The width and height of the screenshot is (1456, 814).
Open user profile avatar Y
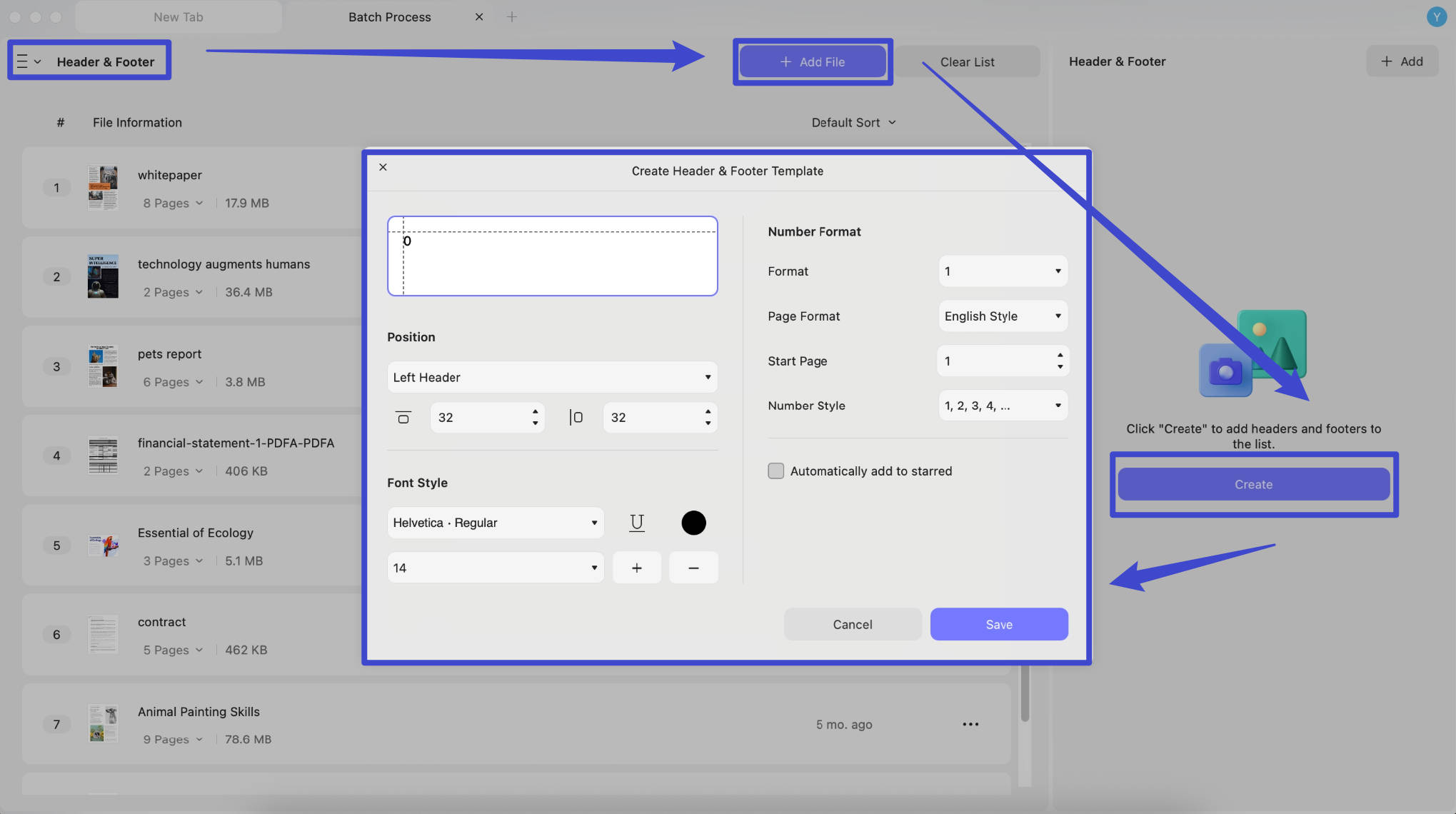coord(1436,16)
